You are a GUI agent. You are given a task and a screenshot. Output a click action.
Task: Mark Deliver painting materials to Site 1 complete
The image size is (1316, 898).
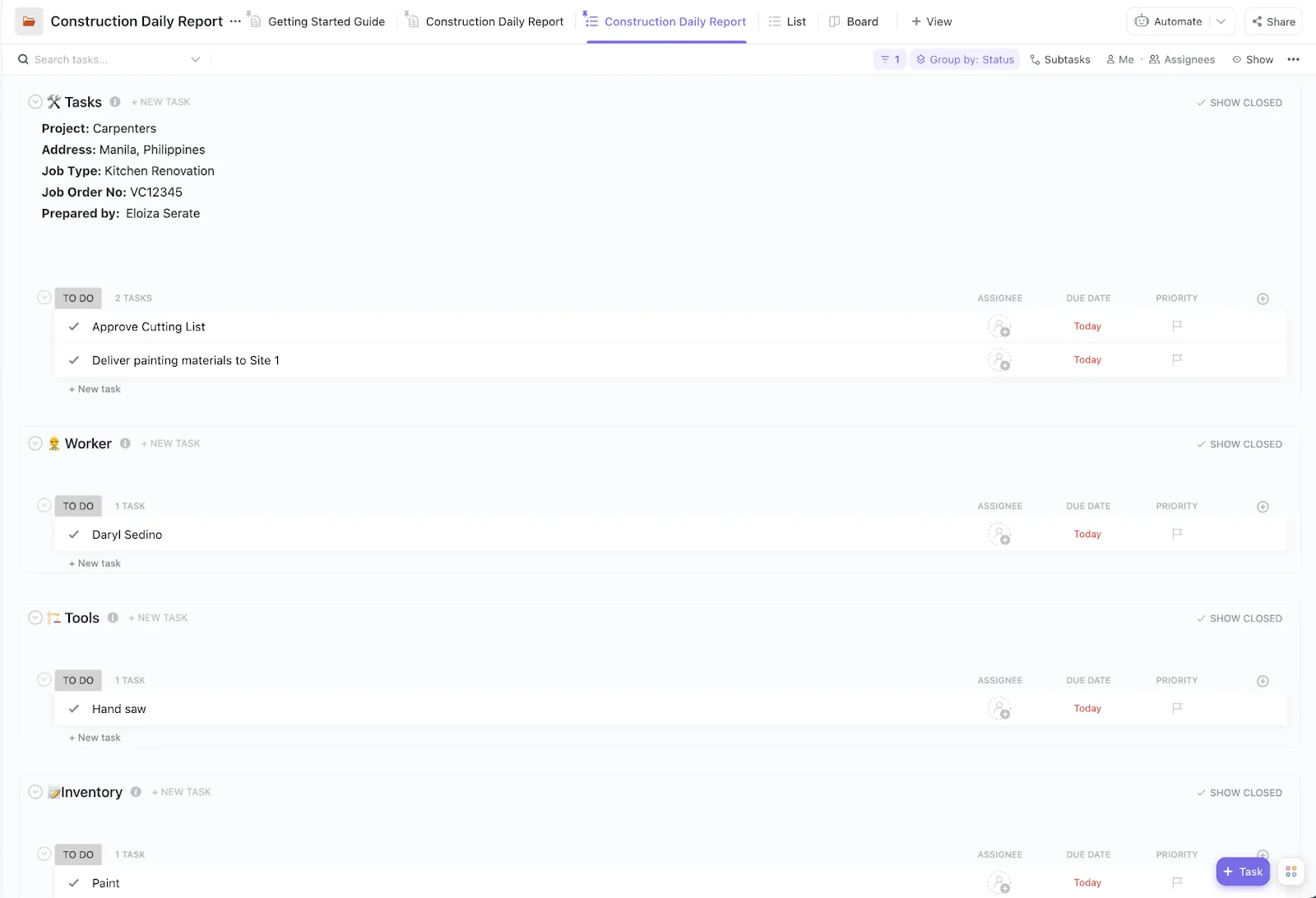point(74,360)
